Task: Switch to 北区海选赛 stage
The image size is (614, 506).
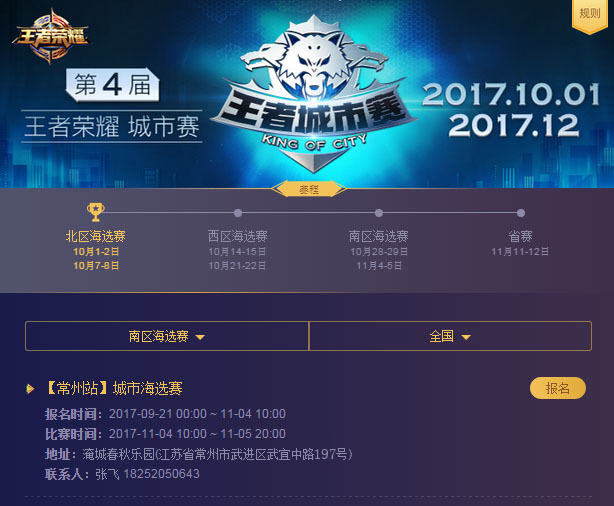Action: [96, 236]
